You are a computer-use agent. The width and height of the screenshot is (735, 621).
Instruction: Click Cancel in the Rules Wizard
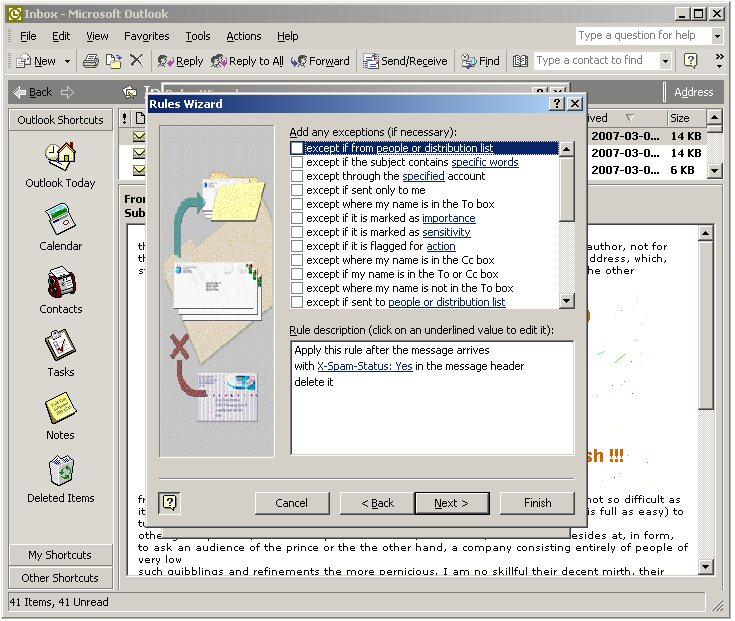(x=292, y=503)
